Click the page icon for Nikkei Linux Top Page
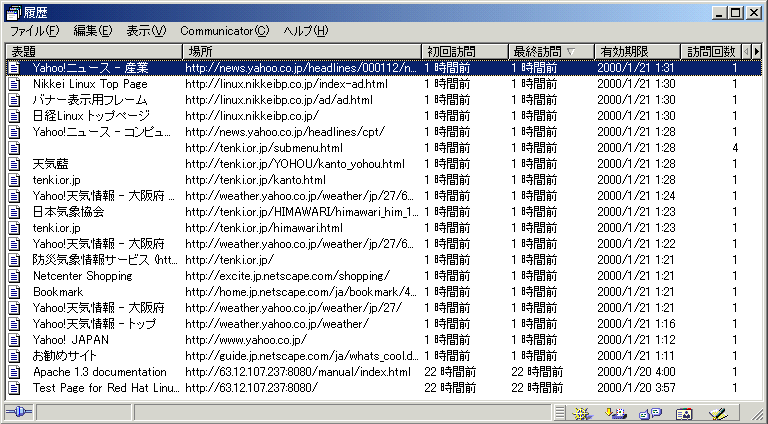Viewport: 768px width, 424px height. pos(15,84)
